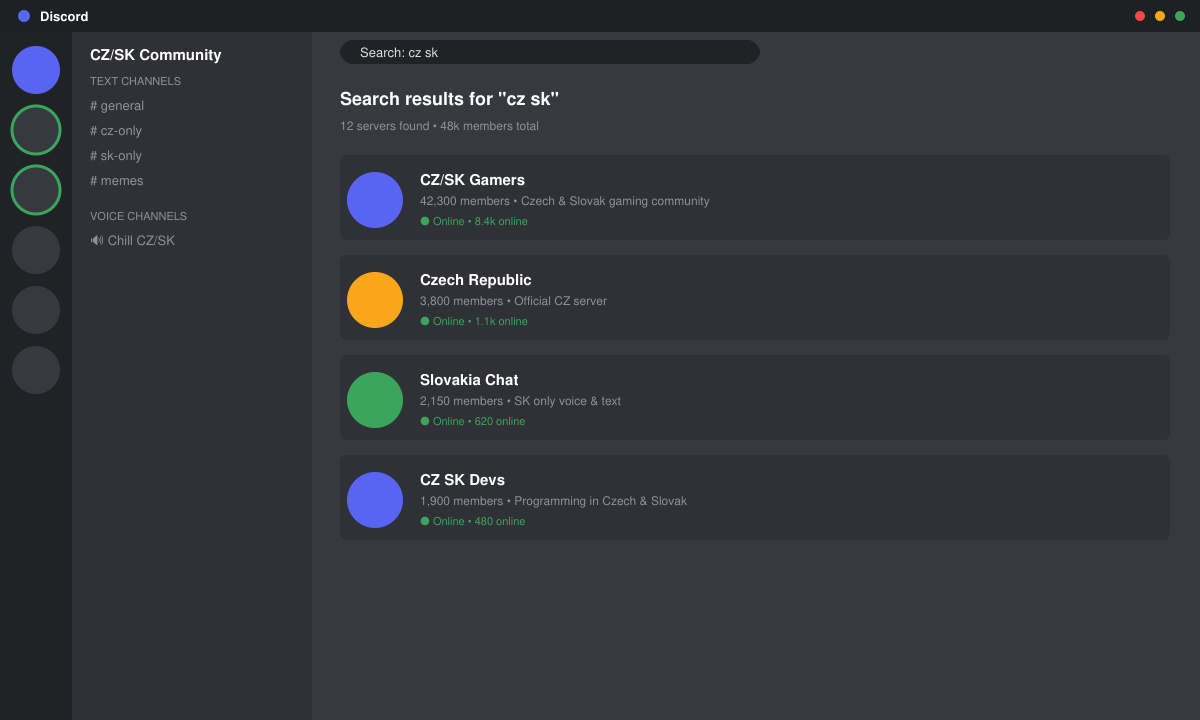This screenshot has width=1200, height=720.
Task: Select the CZ/SK Gamers result title
Action: (472, 180)
